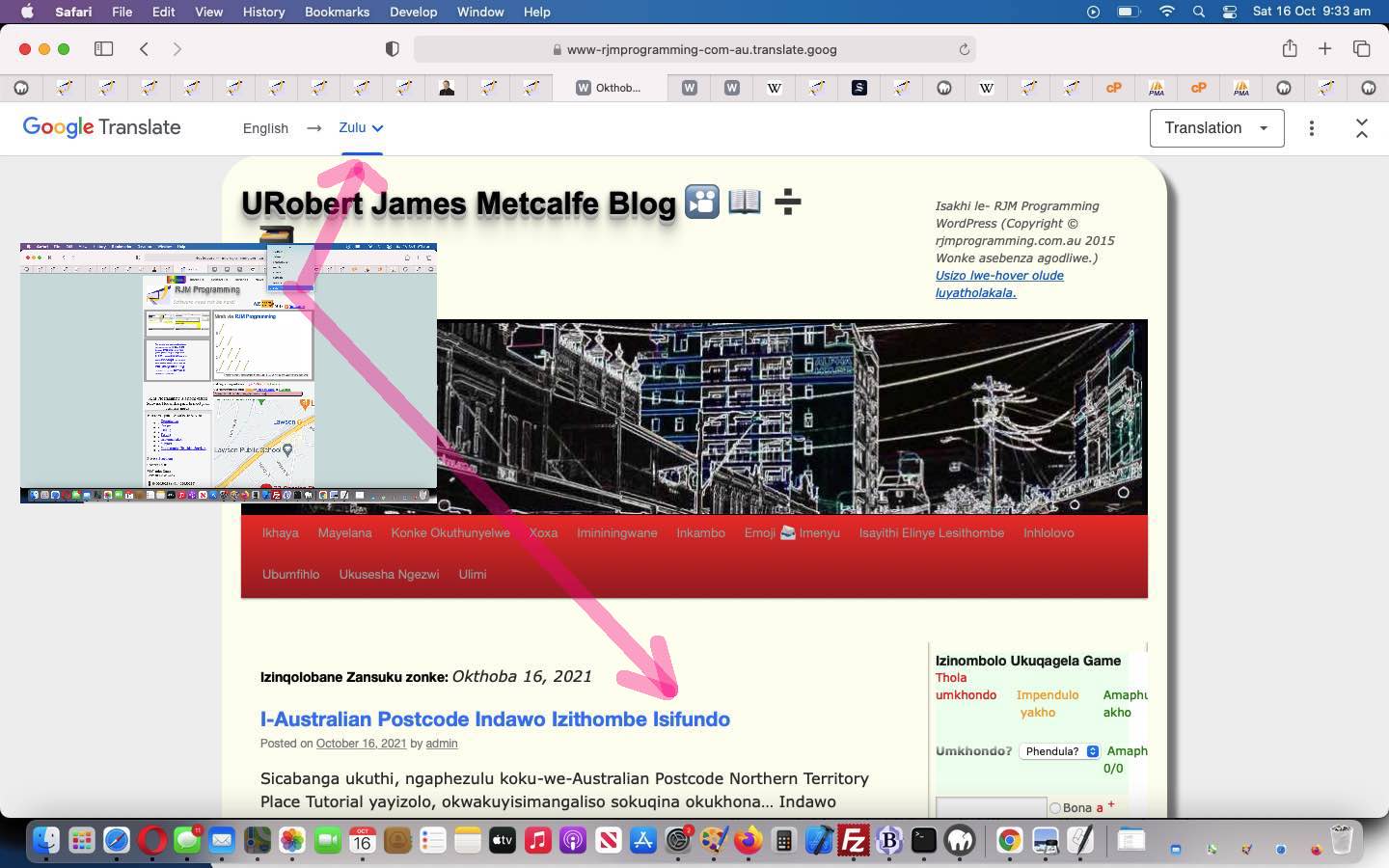
Task: Open I-Australian Postcode Indawo Izithombe Isifundo post
Action: pyautogui.click(x=495, y=719)
